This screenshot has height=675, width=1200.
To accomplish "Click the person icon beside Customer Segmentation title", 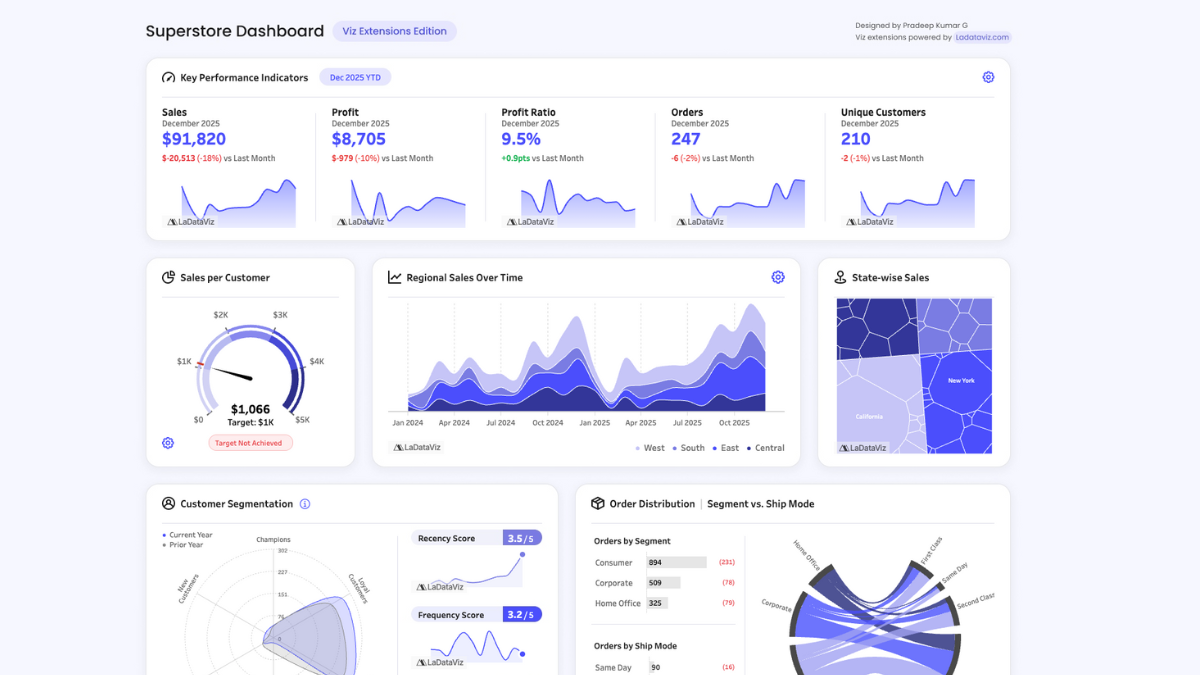I will pyautogui.click(x=168, y=504).
